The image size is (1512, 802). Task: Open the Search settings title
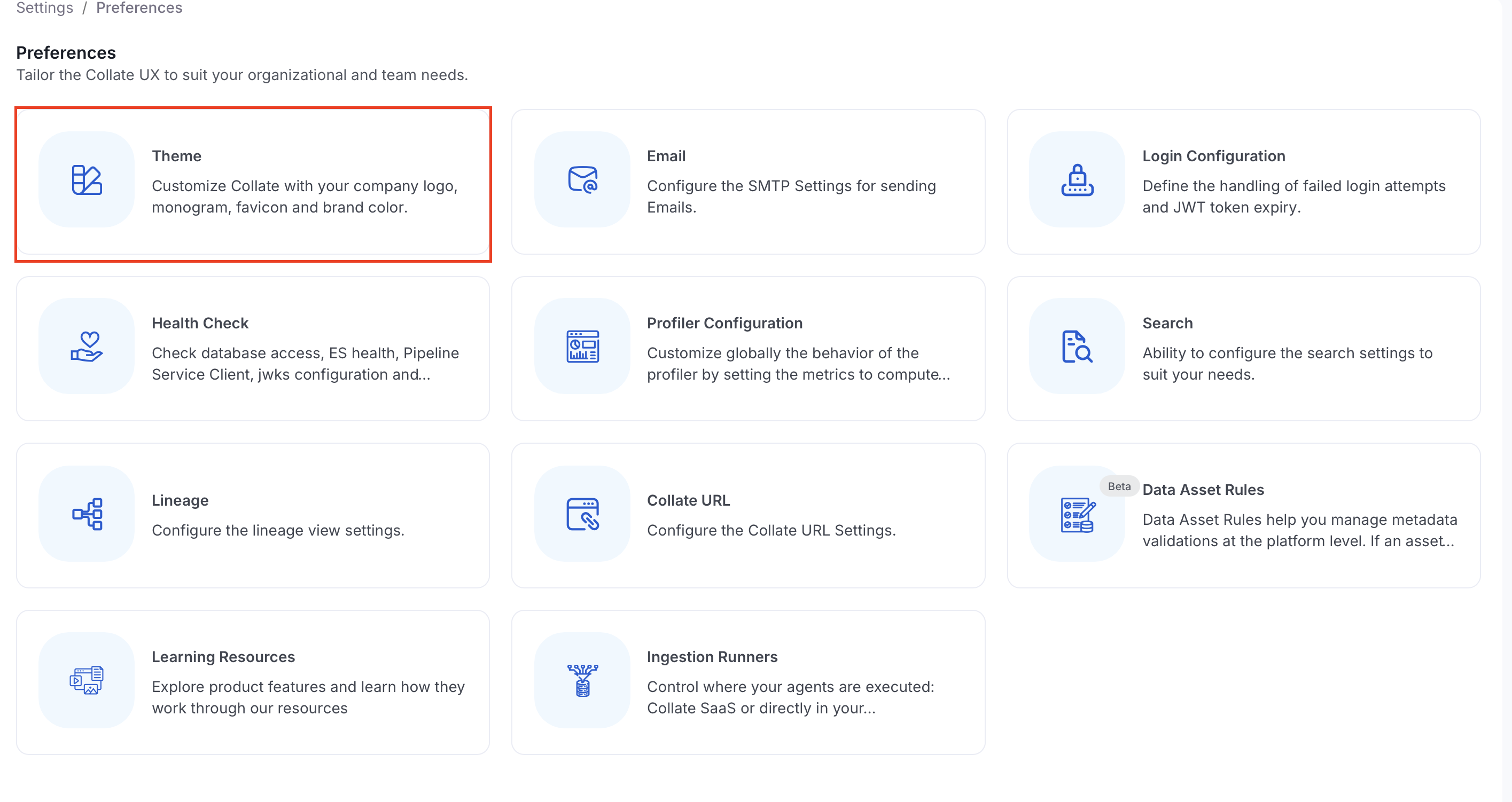[x=1167, y=323]
